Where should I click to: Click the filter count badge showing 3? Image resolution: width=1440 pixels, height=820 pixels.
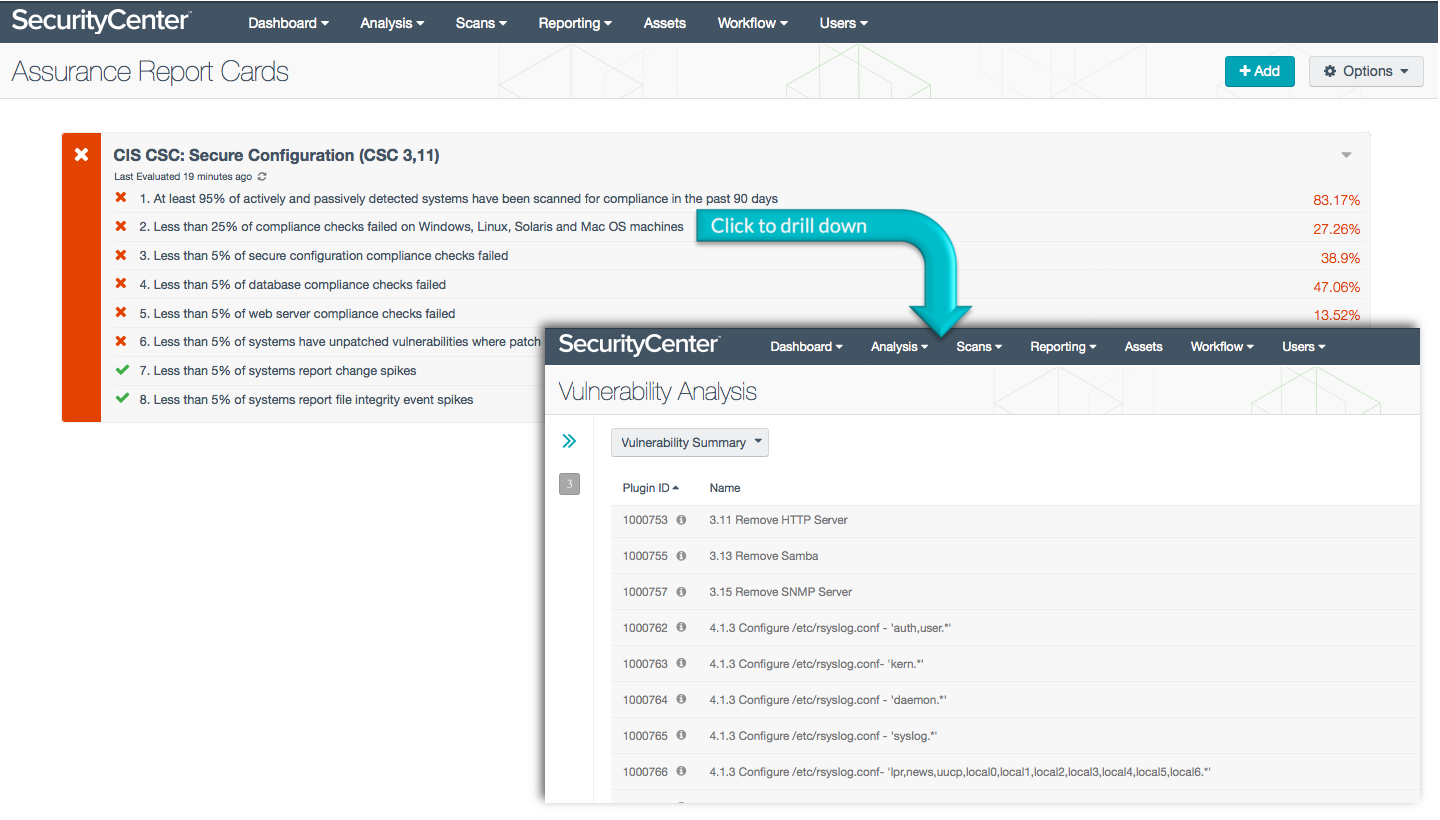(569, 485)
